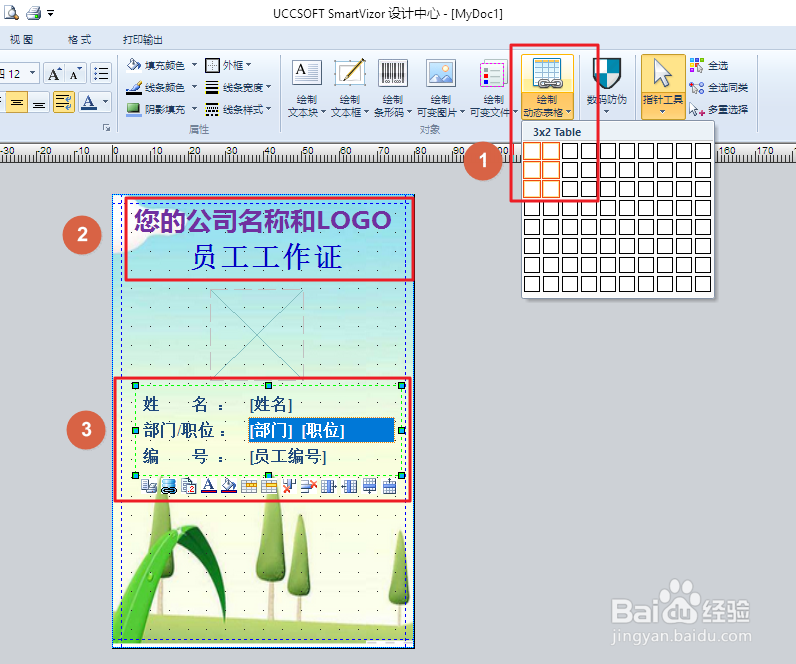796x664 pixels.
Task: Open the quick access toolbar customize arrow
Action: pyautogui.click(x=50, y=14)
